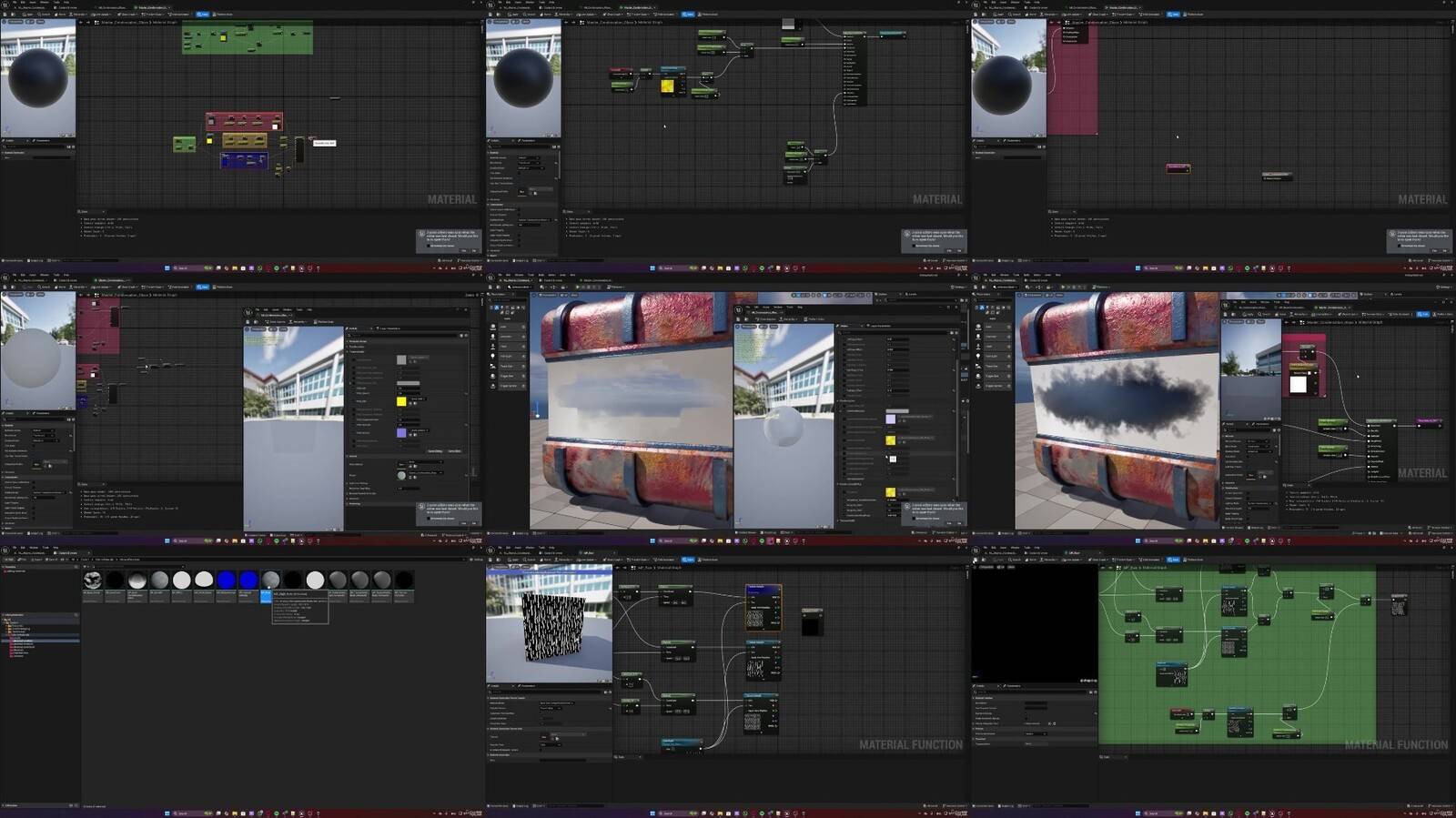Open Platforms dropdown in center screenshot toolbar

pyautogui.click(x=616, y=287)
